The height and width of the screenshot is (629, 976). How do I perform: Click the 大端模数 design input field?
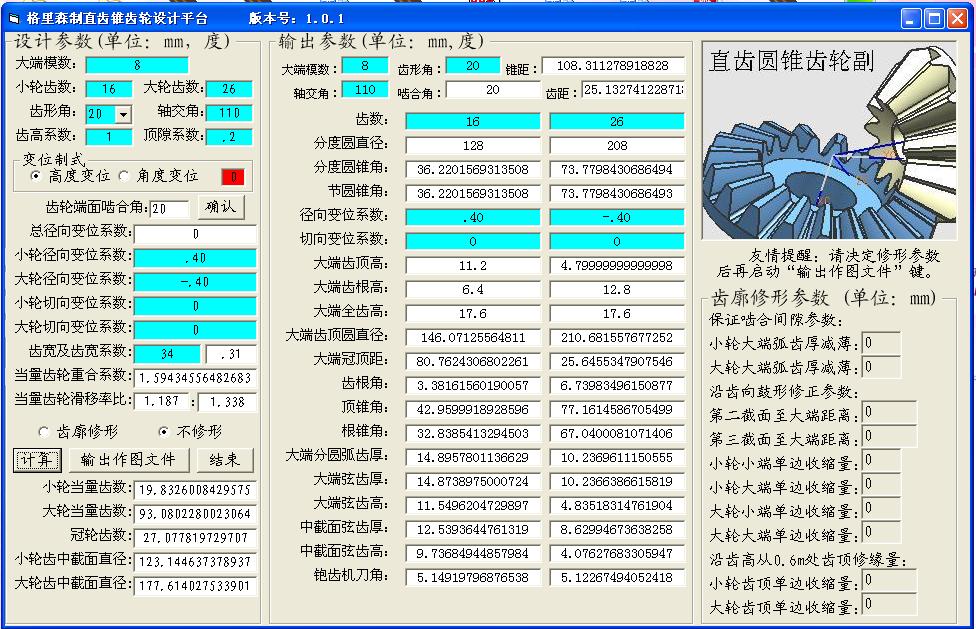(137, 65)
